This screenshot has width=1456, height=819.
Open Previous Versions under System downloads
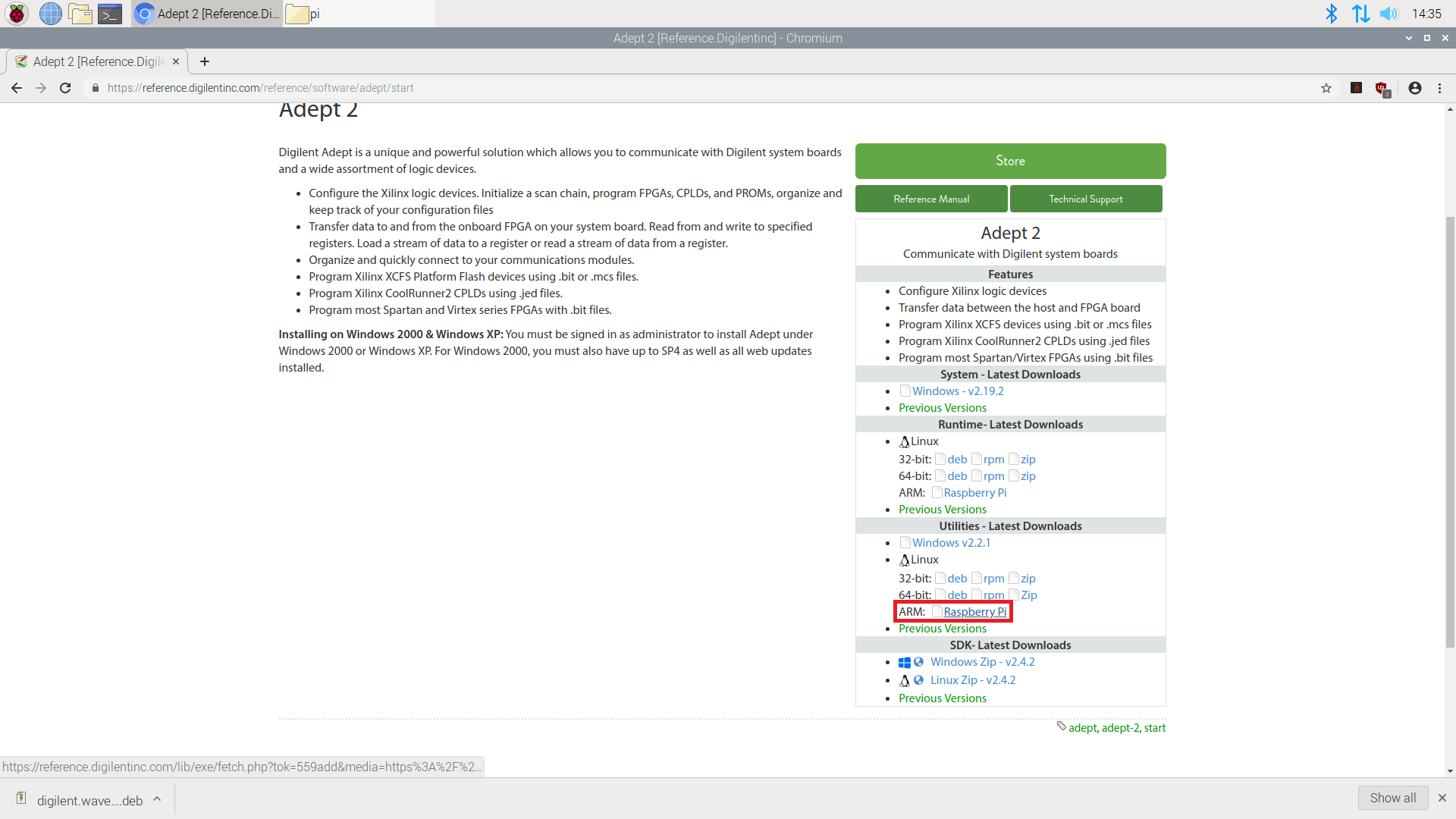[943, 408]
